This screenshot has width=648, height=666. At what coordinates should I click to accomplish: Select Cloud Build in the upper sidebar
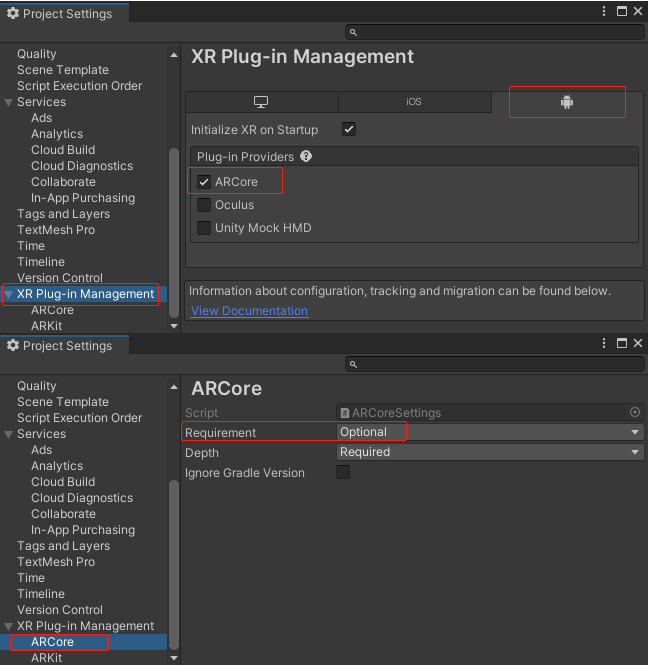point(63,150)
